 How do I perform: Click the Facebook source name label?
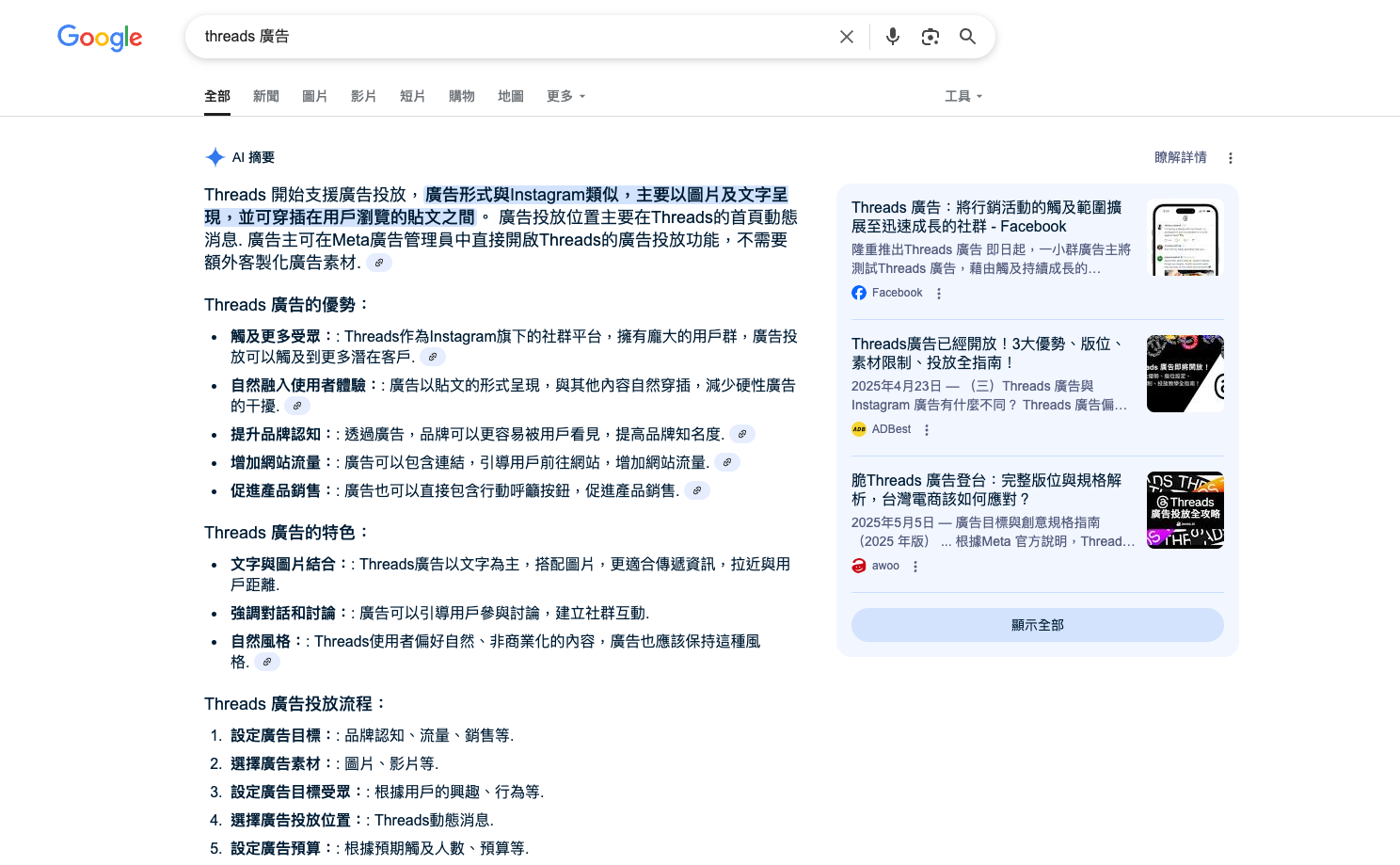pos(898,293)
